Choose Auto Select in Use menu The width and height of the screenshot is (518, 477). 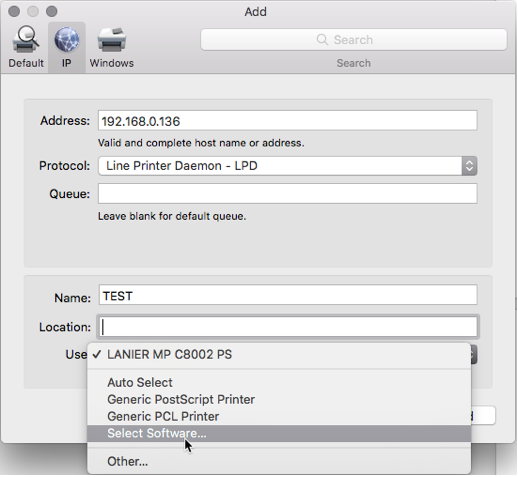[x=279, y=382]
